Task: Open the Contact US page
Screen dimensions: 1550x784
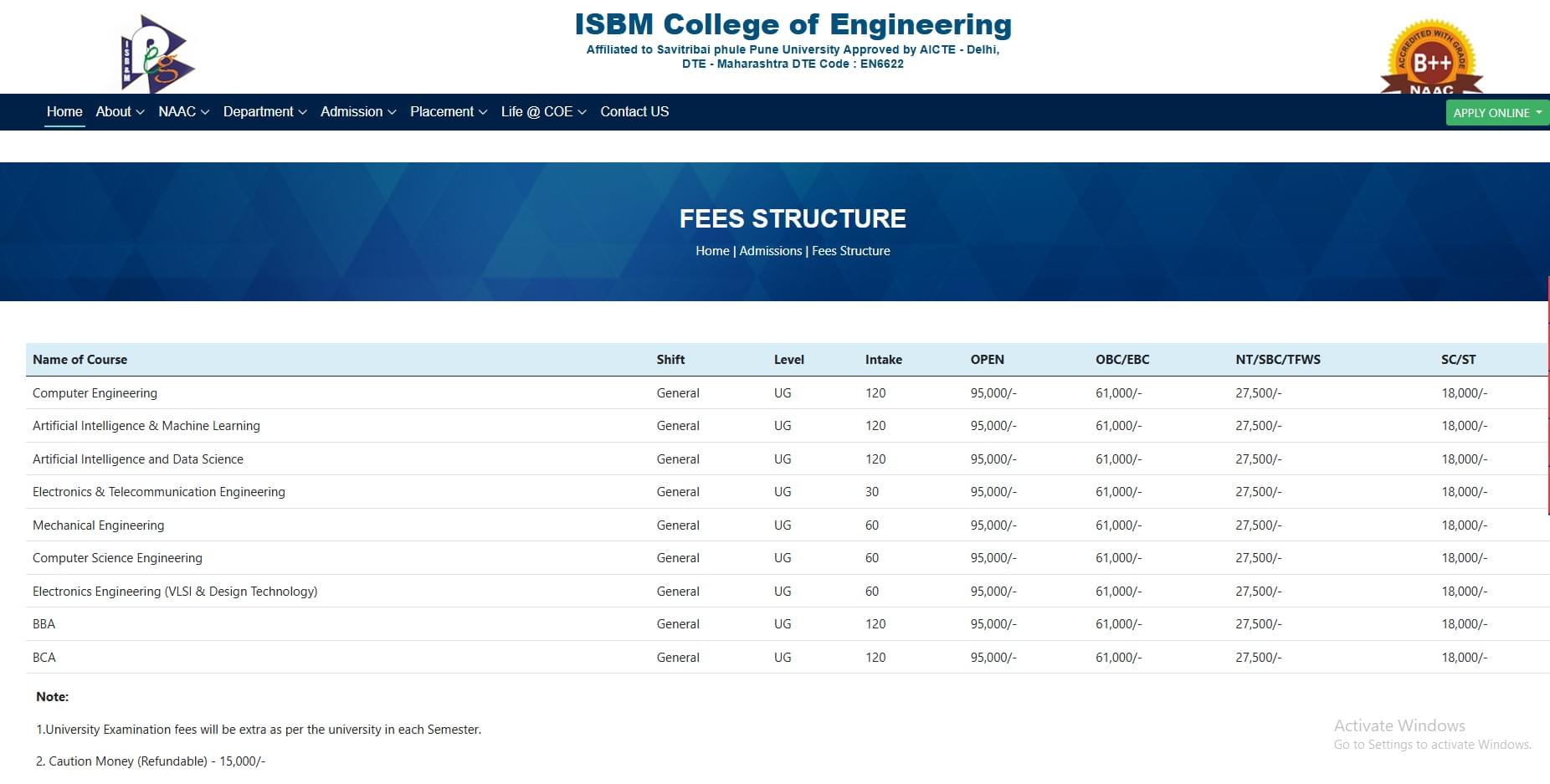Action: tap(634, 112)
